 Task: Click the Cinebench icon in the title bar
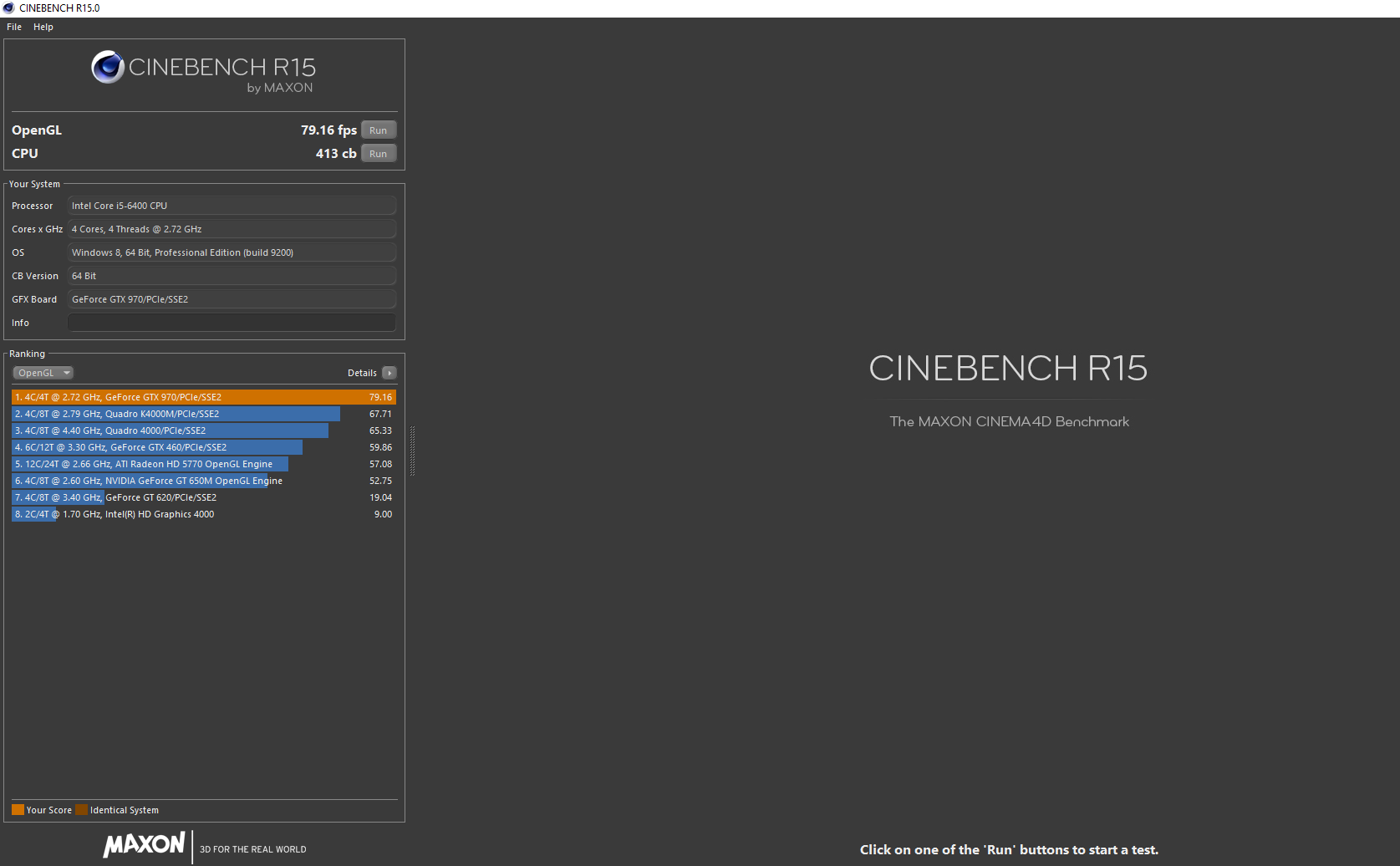pyautogui.click(x=8, y=8)
